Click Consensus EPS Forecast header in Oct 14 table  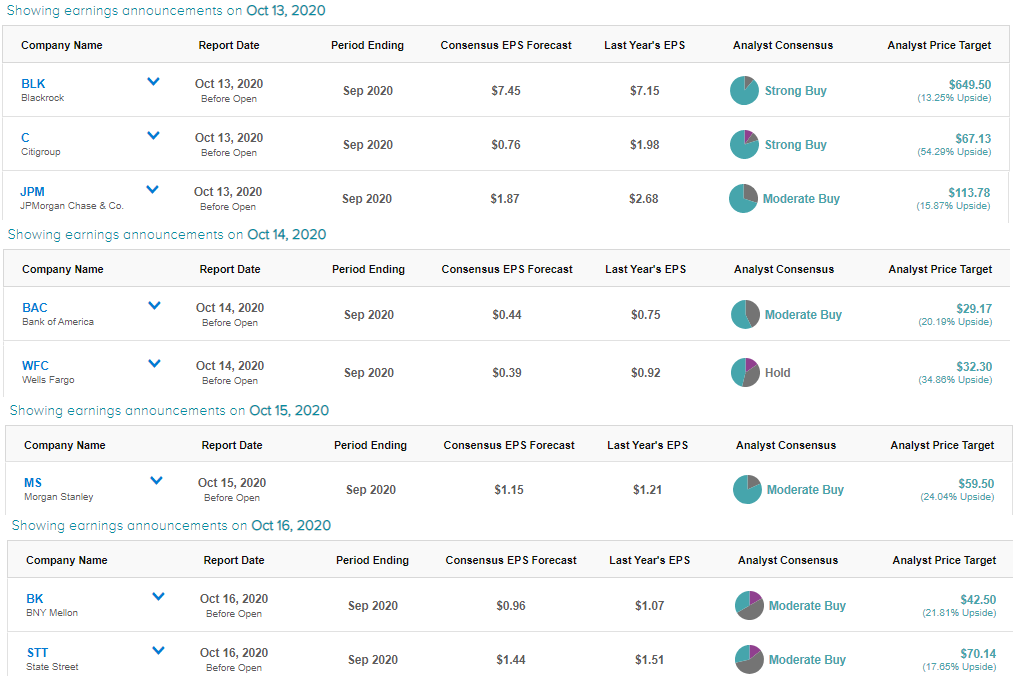click(507, 269)
